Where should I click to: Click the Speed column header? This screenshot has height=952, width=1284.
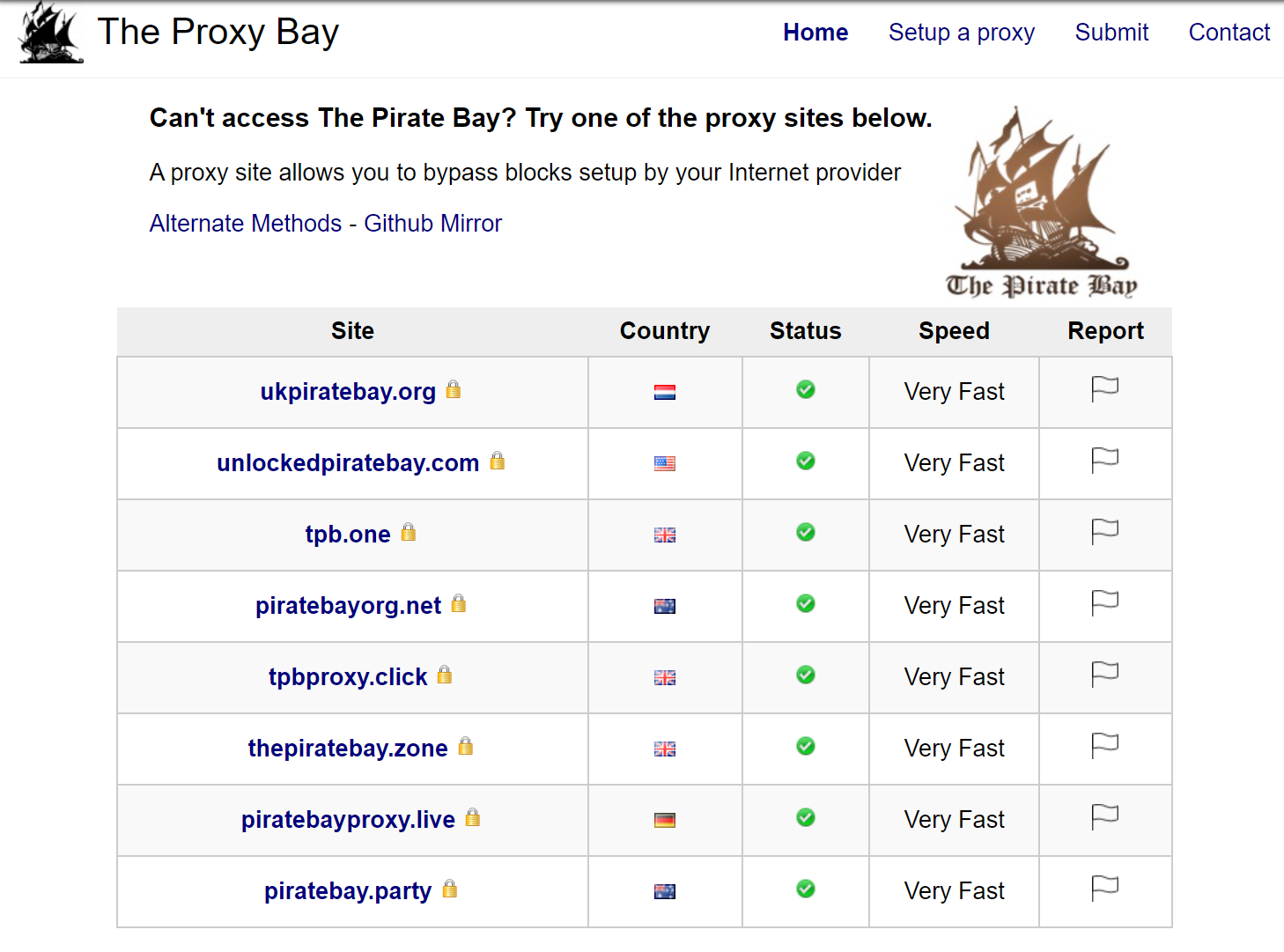(x=954, y=331)
